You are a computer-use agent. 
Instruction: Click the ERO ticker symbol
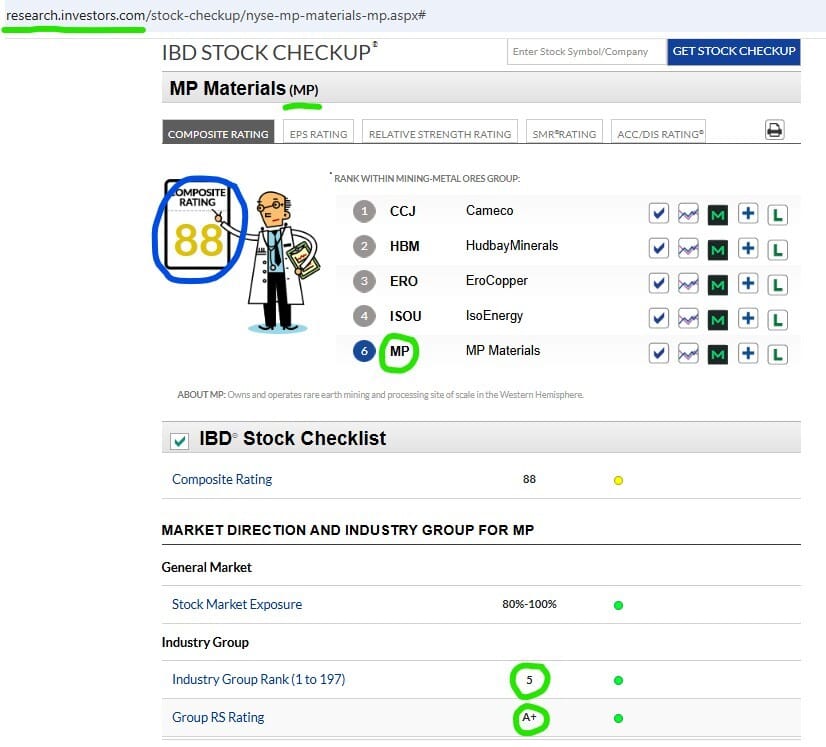[404, 281]
